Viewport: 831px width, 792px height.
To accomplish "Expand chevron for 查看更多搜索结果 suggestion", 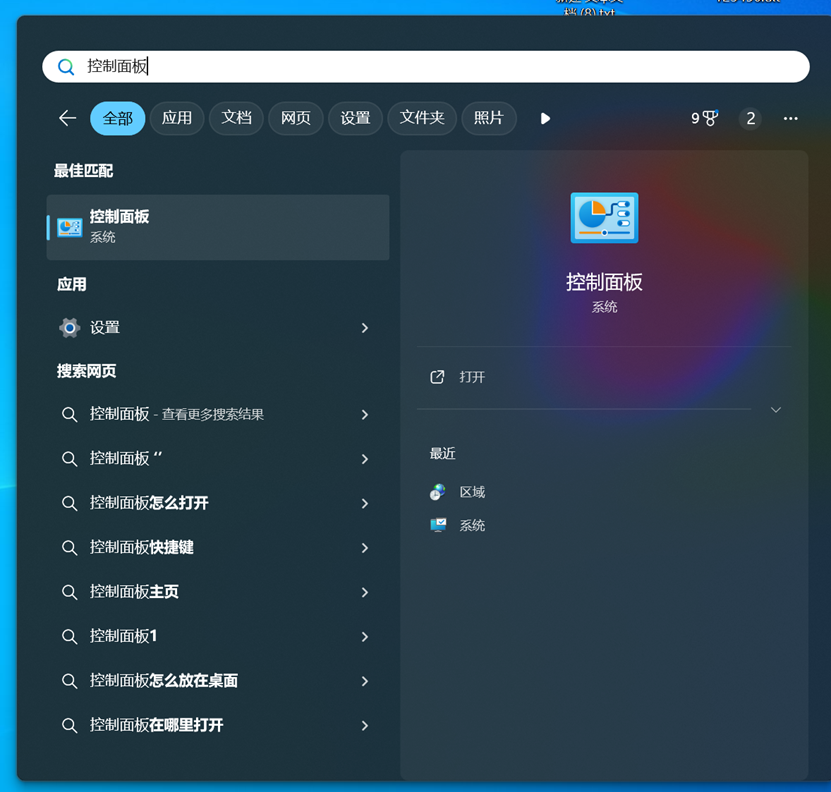I will point(365,415).
